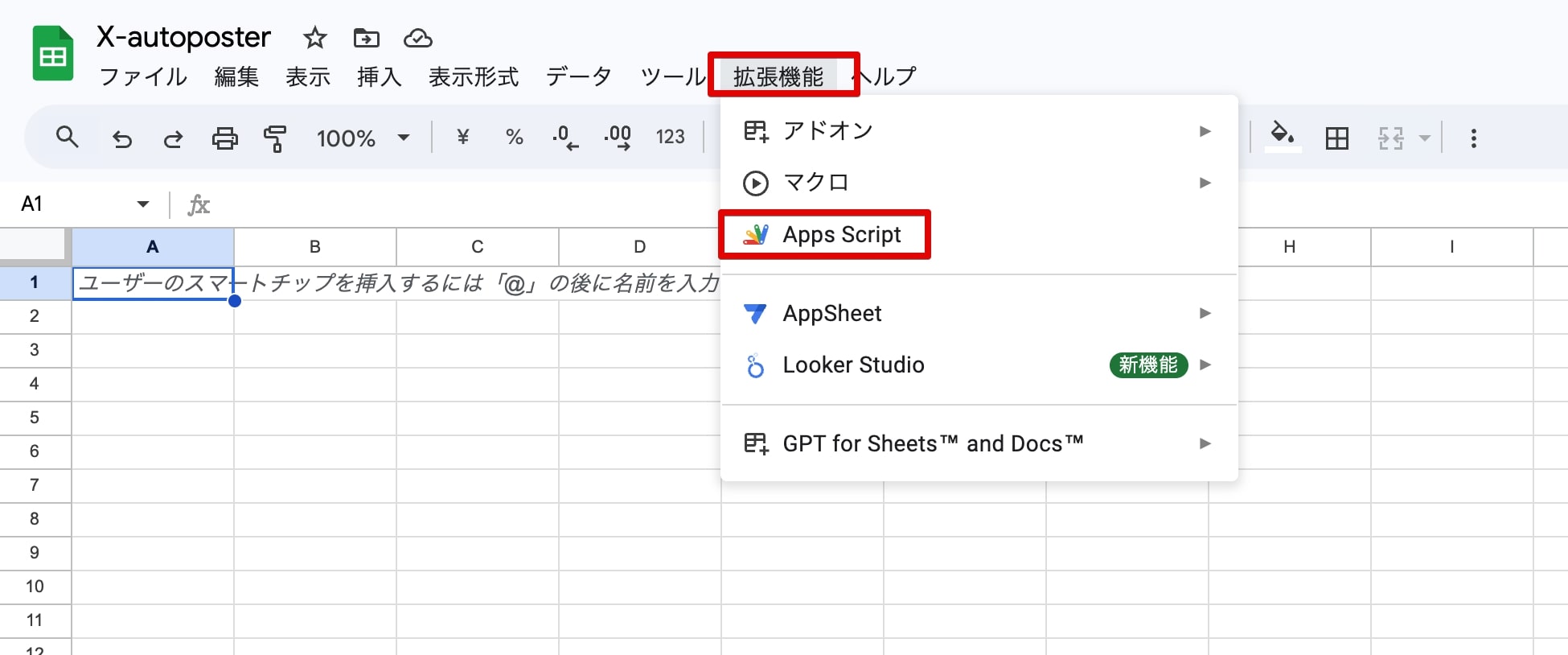The width and height of the screenshot is (1568, 655).
Task: Open the Google Sheets home icon
Action: 53,54
